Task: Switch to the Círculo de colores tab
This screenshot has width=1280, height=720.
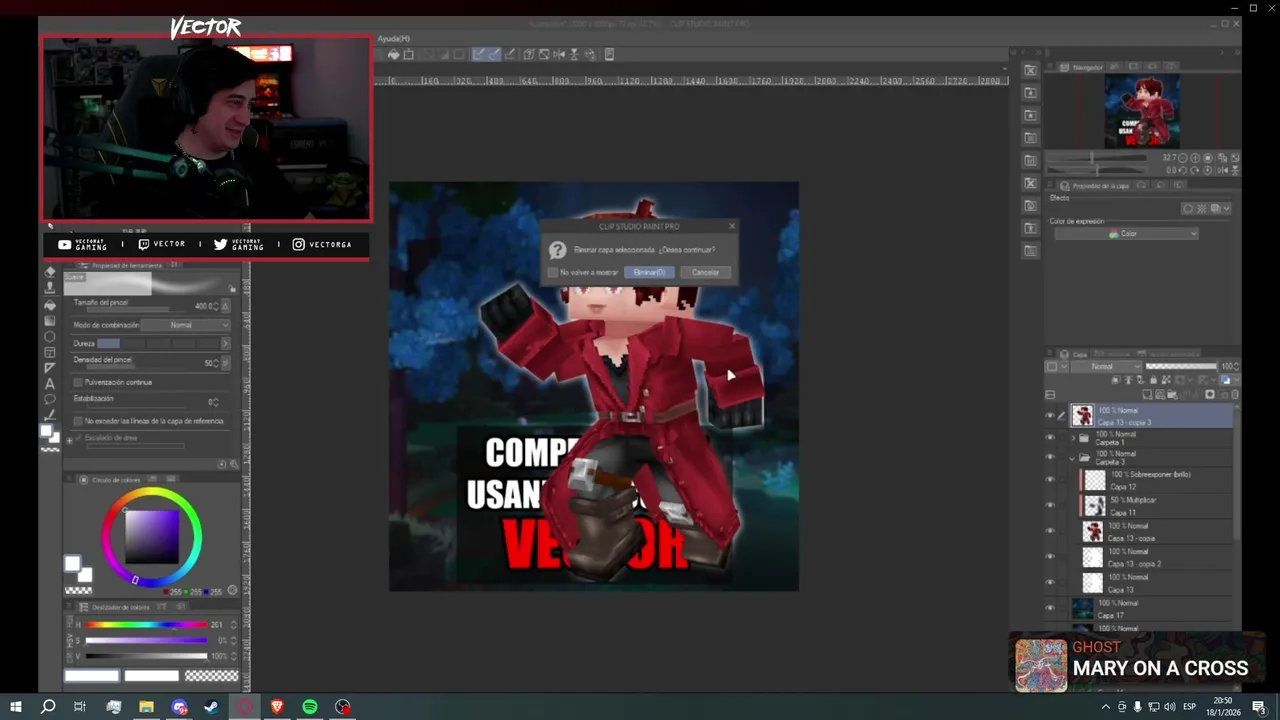Action: tap(110, 480)
